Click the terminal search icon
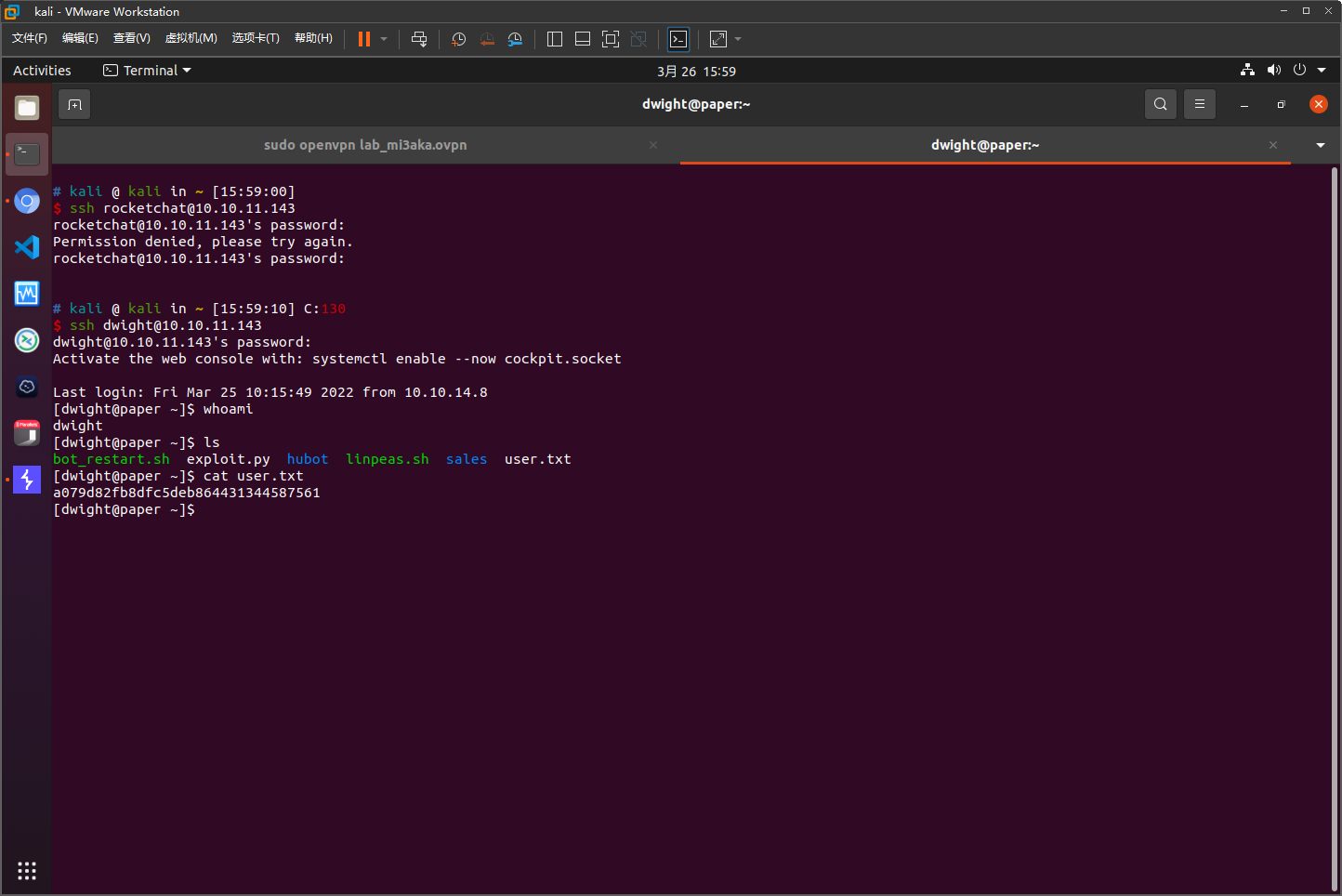The image size is (1342, 896). coord(1160,104)
